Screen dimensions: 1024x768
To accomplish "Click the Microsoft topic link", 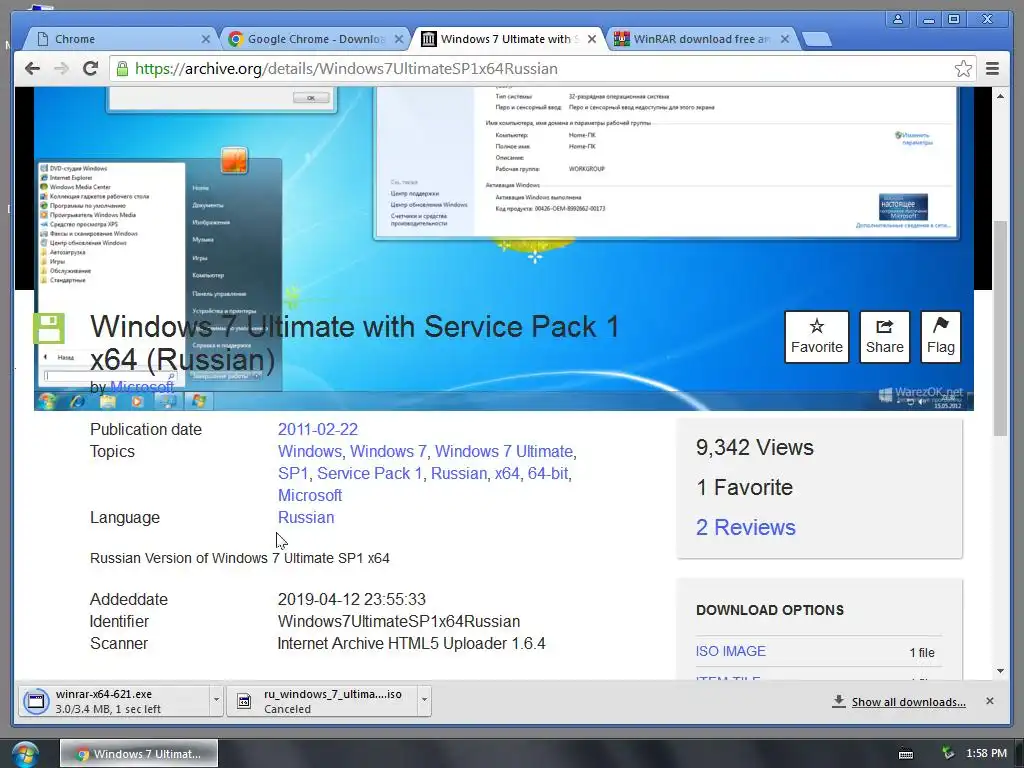I will click(x=310, y=495).
